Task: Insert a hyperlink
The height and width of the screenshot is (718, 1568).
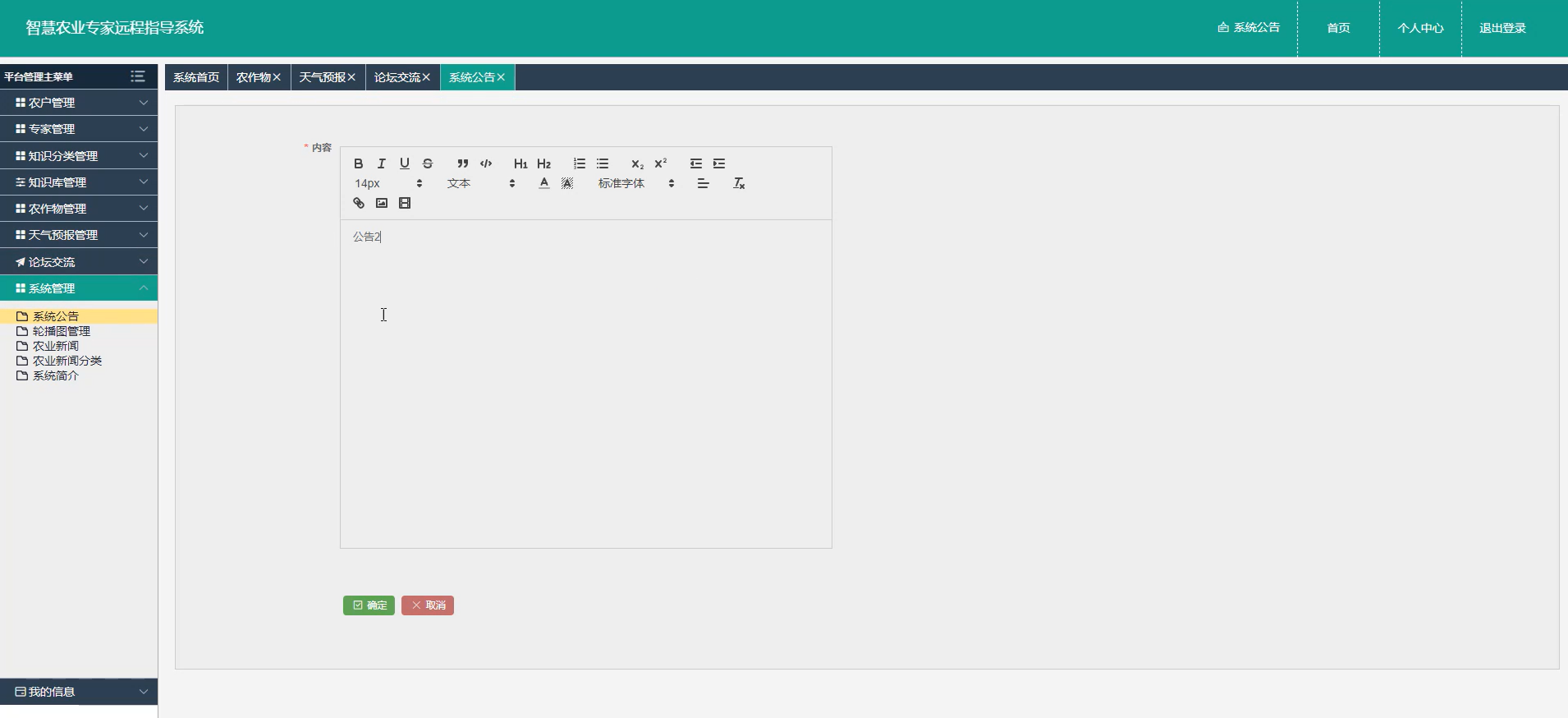Action: tap(359, 203)
